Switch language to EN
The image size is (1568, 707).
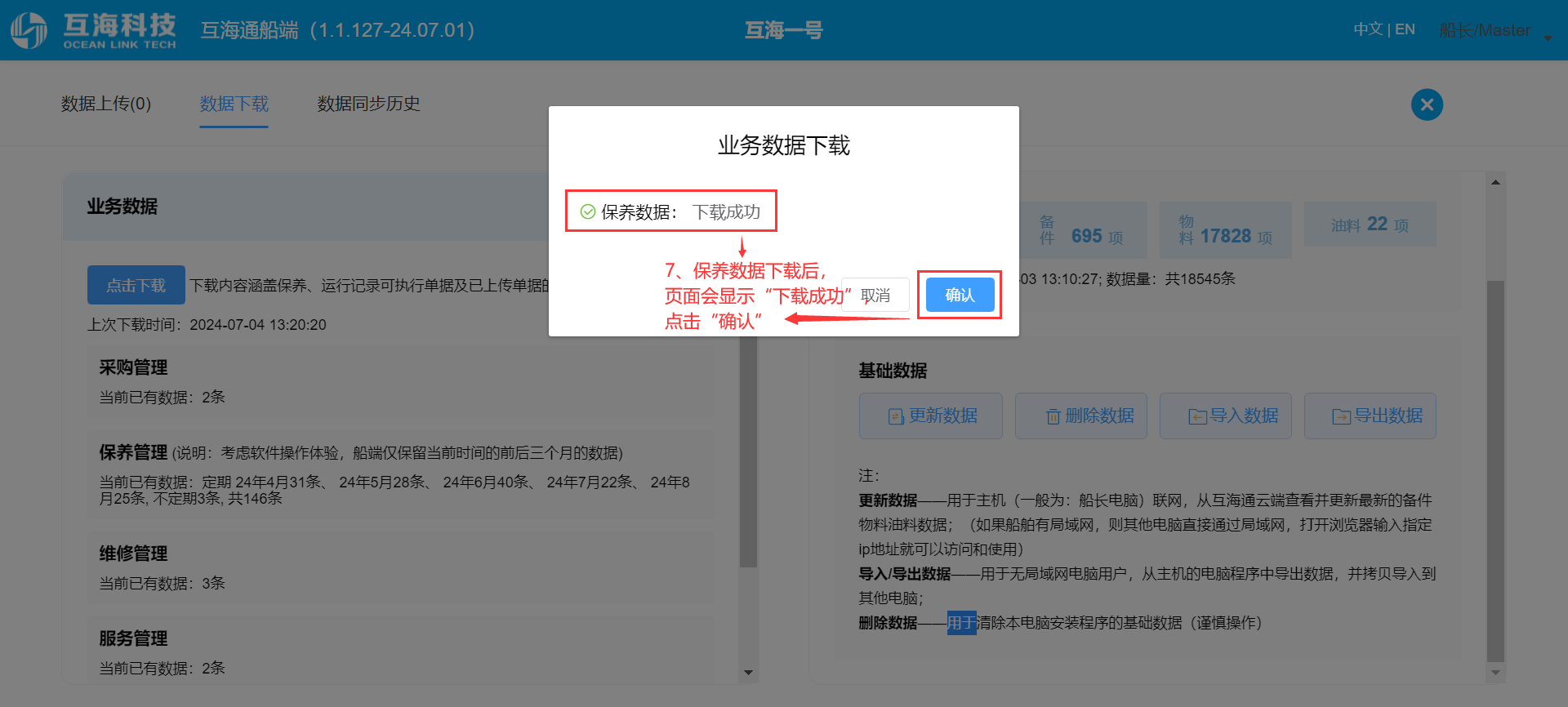pyautogui.click(x=1405, y=29)
